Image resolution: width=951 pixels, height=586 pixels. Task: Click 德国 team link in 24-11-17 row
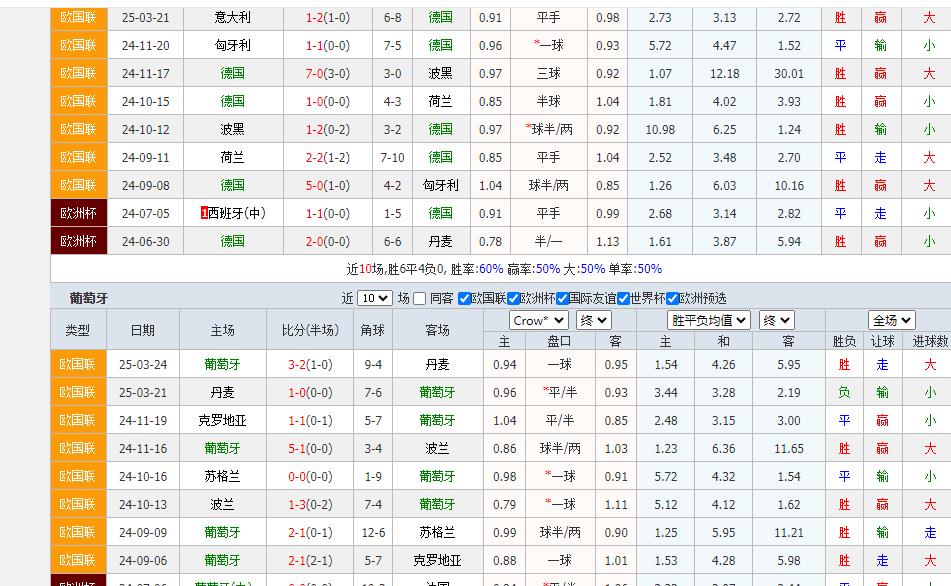pyautogui.click(x=232, y=72)
